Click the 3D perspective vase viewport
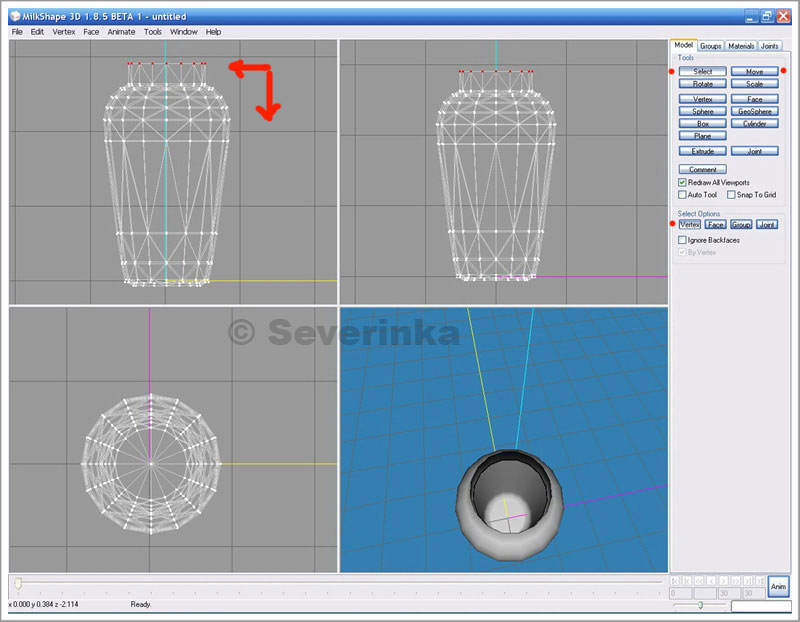800x622 pixels. [504, 439]
